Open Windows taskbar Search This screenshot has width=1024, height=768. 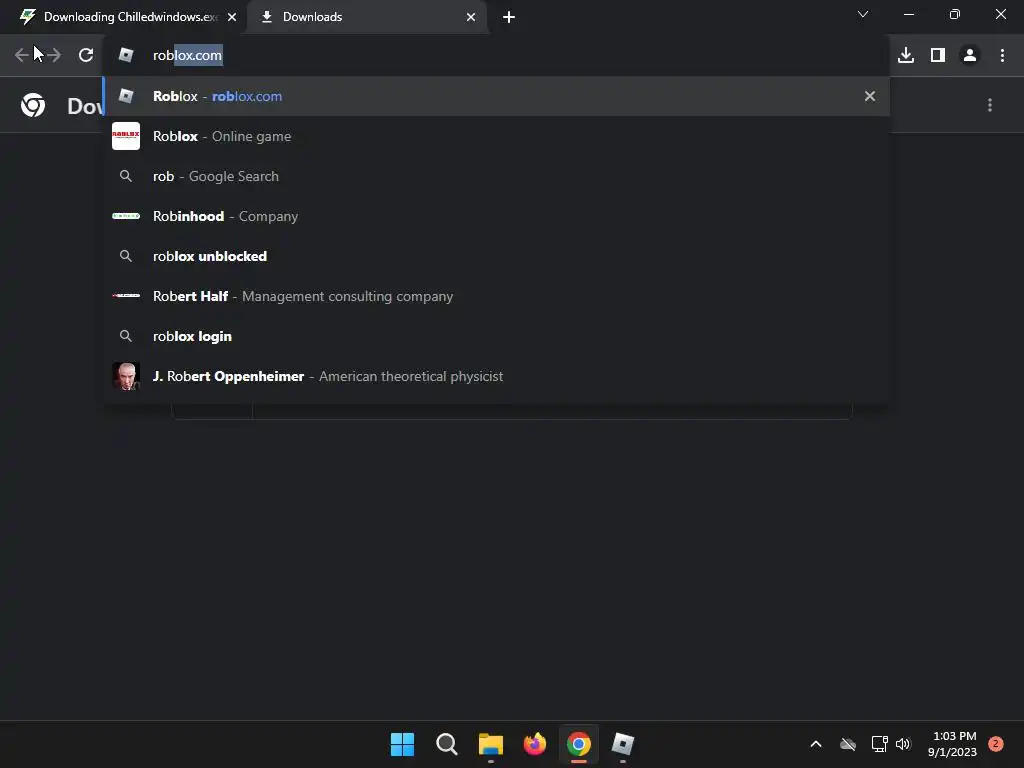coord(447,744)
